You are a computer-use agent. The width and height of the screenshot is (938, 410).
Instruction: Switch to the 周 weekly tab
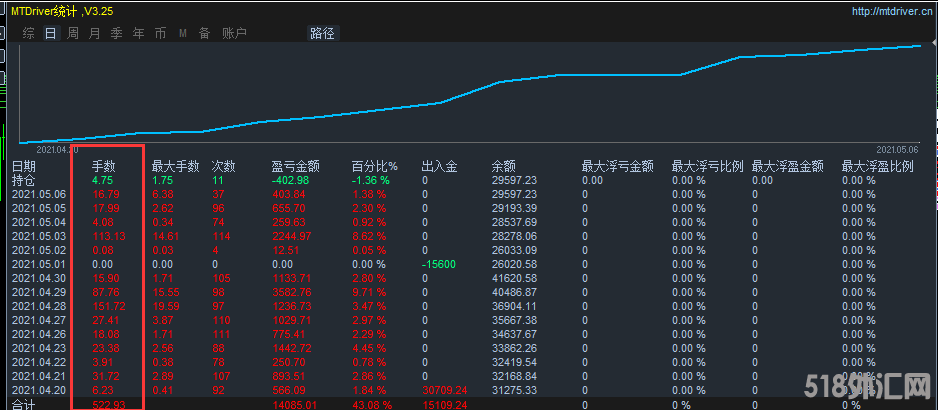(x=73, y=33)
